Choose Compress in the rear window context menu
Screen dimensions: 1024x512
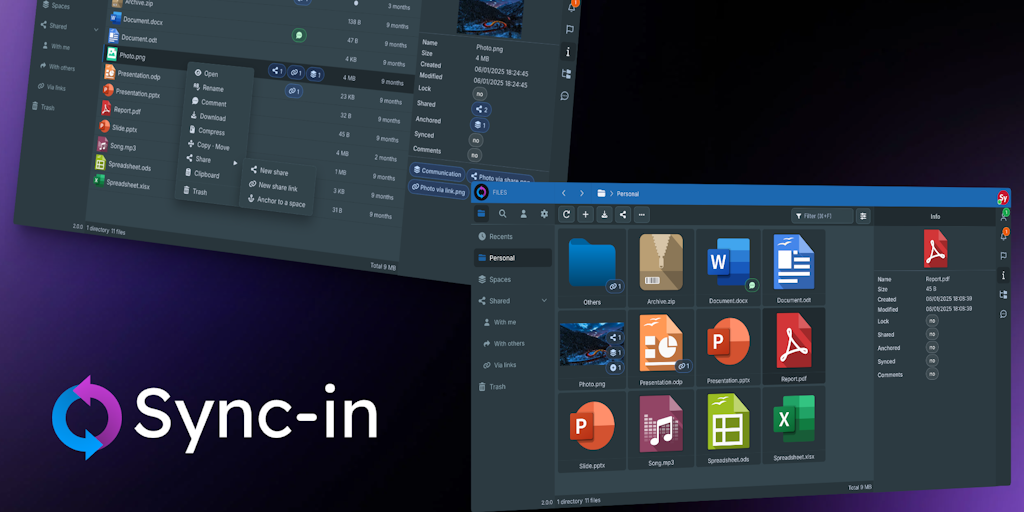point(207,131)
